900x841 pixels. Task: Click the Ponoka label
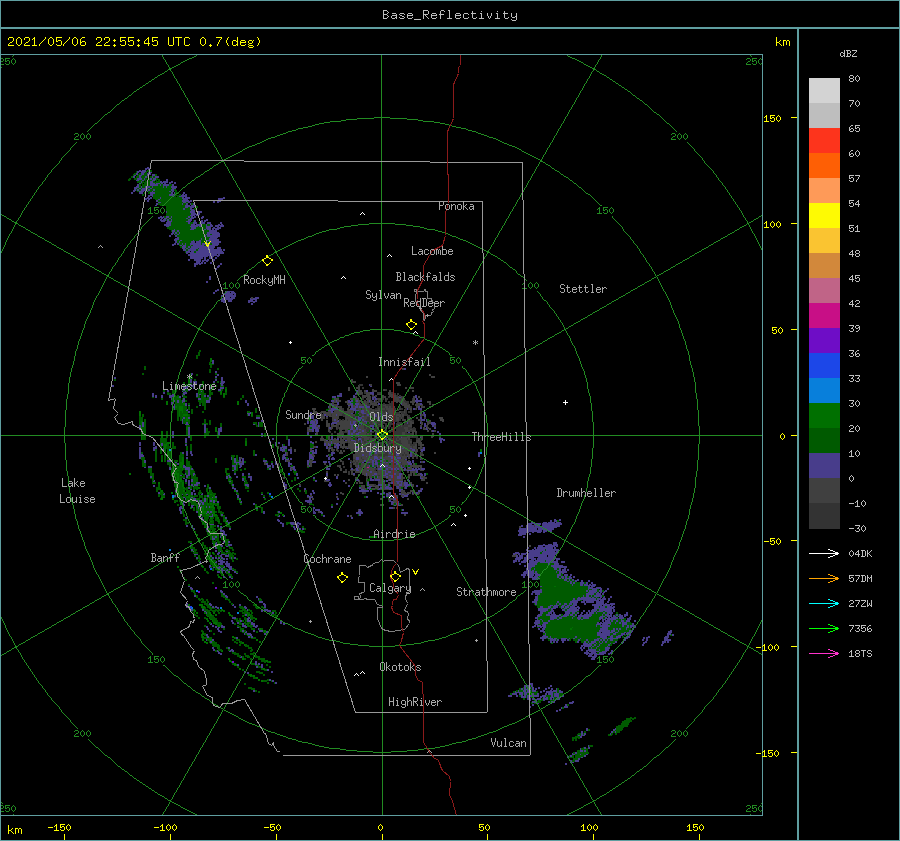(x=456, y=206)
